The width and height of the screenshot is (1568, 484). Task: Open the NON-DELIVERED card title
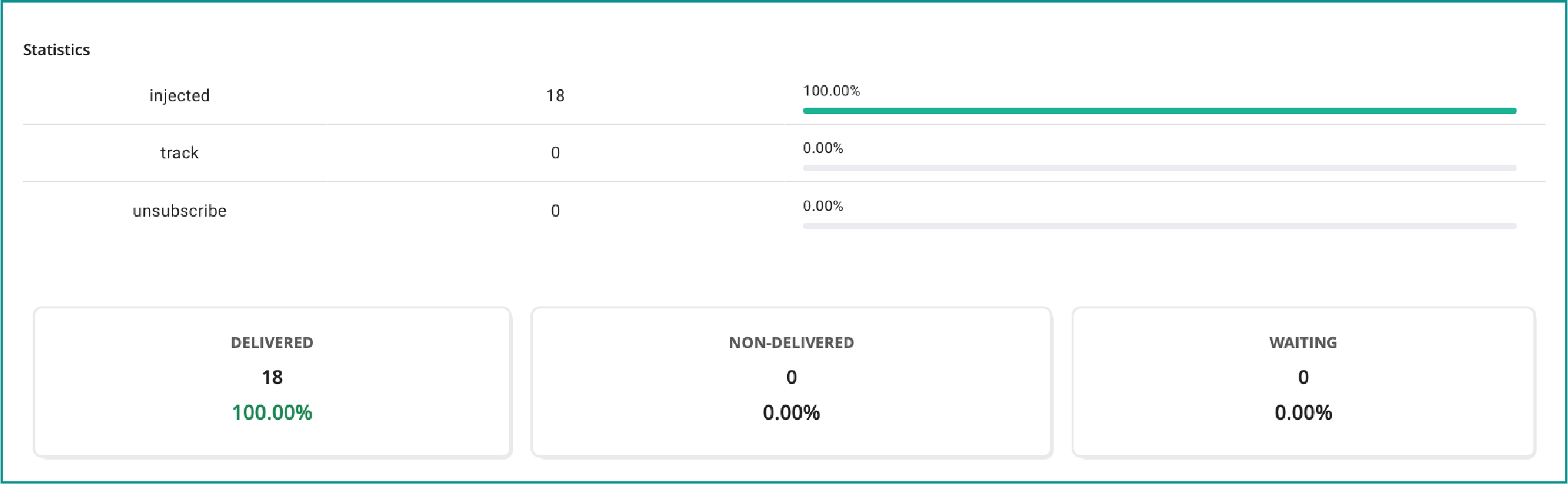(x=791, y=343)
